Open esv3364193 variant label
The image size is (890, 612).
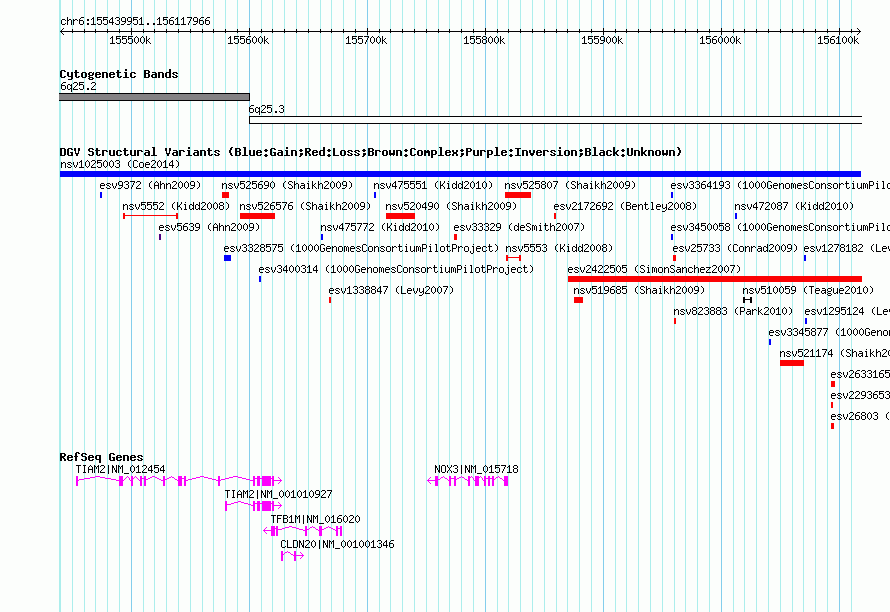780,185
